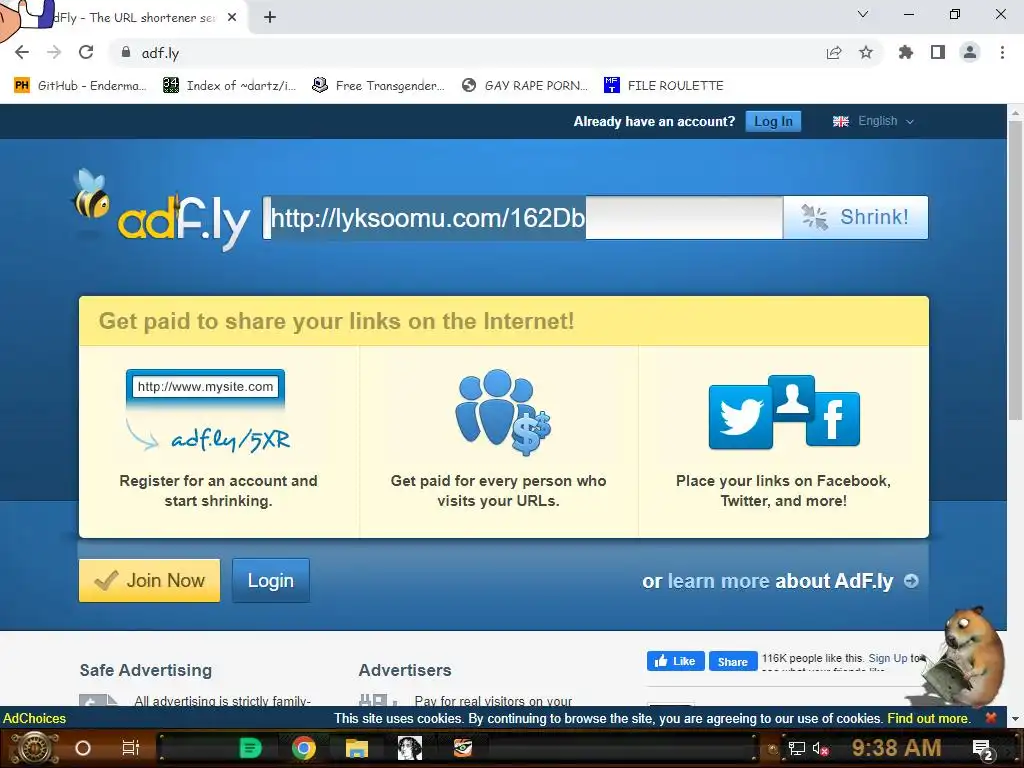1024x768 pixels.
Task: Click the muted volume tray icon
Action: pyautogui.click(x=820, y=749)
